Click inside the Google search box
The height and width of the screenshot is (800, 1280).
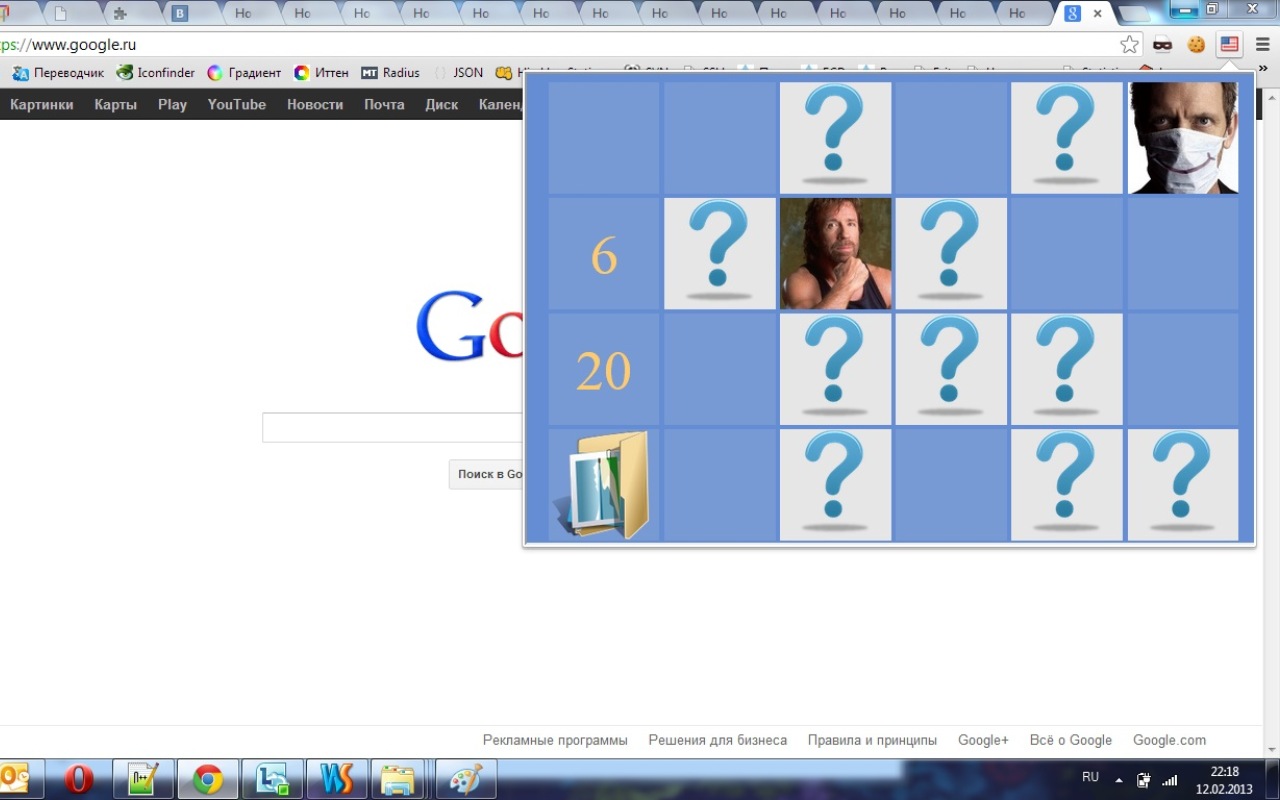pos(392,427)
